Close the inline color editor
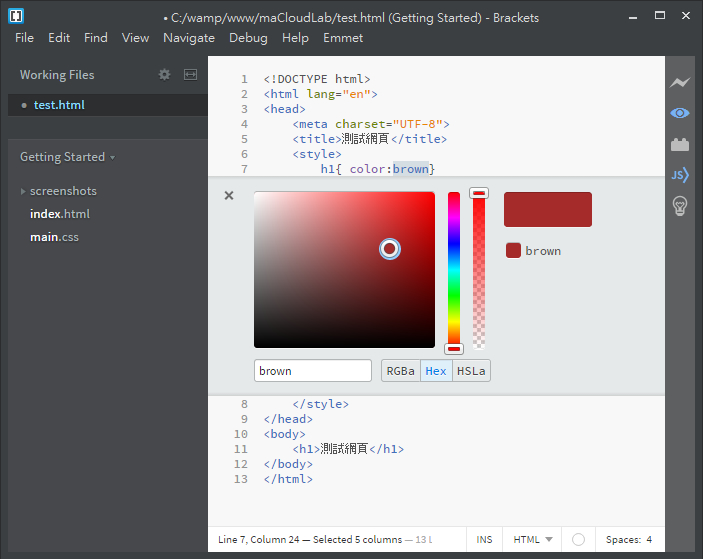This screenshot has height=559, width=703. 229,195
